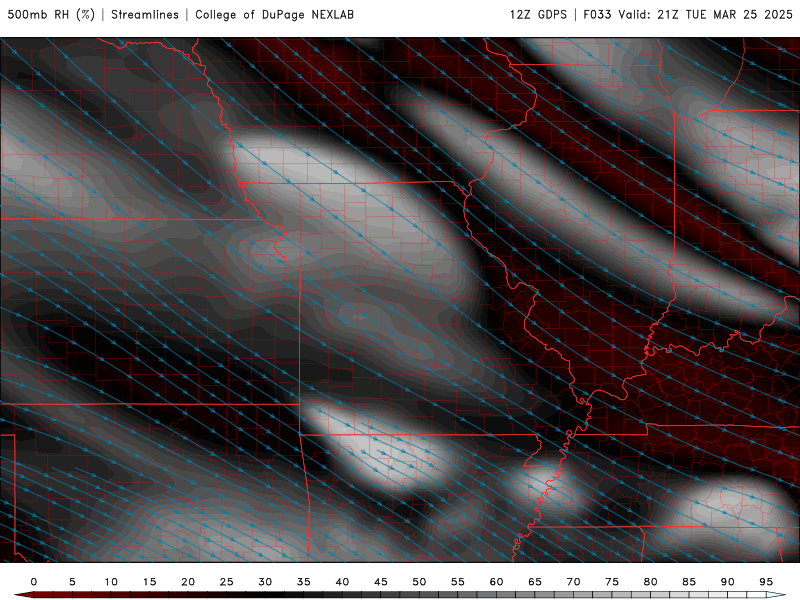Click the "75" colorbar label
Image resolution: width=800 pixels, height=600 pixels.
tap(612, 582)
